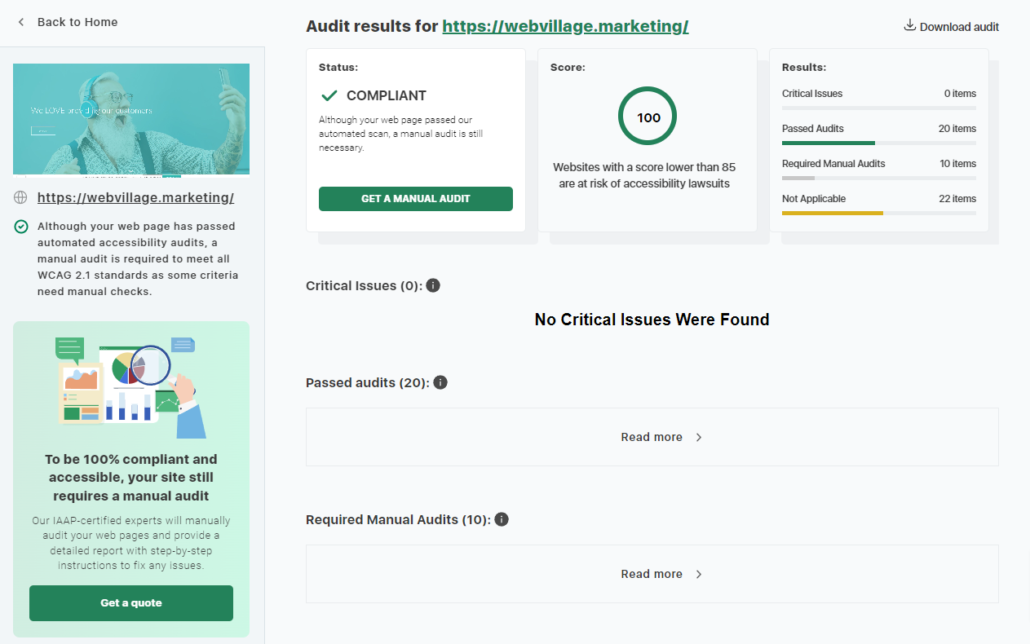Select the Back to Home navigation text

[77, 22]
